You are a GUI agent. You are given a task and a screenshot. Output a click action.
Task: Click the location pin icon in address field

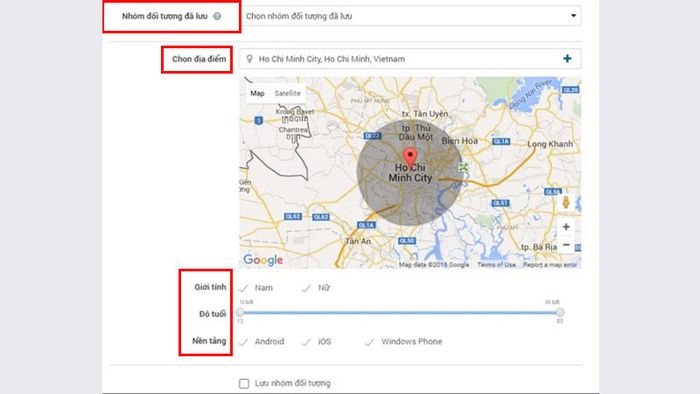(250, 59)
